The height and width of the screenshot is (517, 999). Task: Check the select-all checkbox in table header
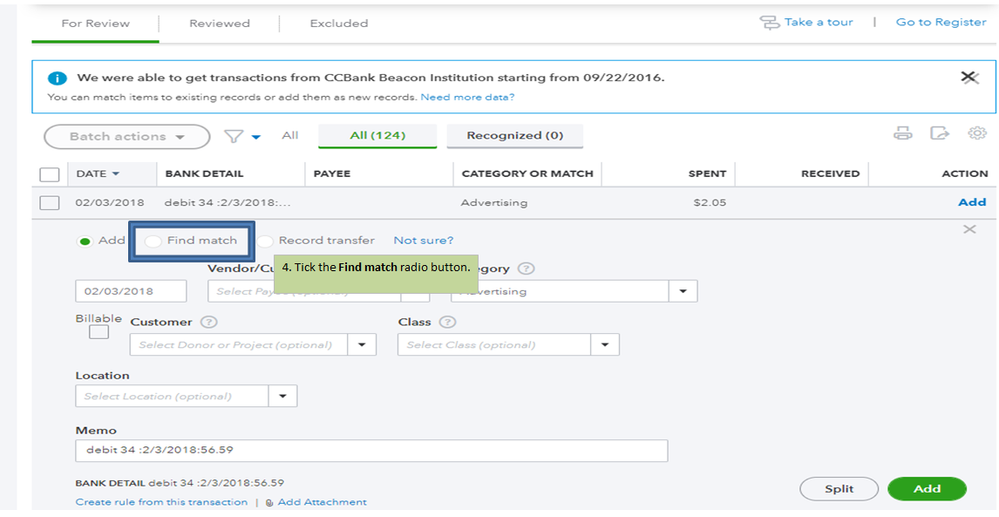pyautogui.click(x=49, y=174)
